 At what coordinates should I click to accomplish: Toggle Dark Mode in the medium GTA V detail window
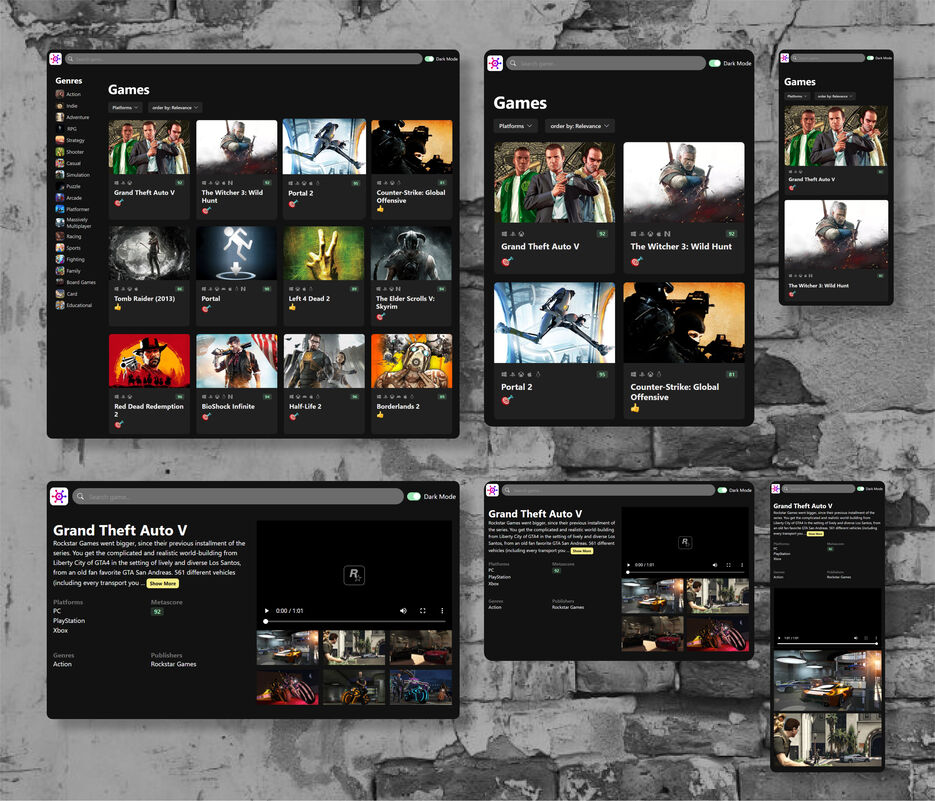click(x=722, y=490)
